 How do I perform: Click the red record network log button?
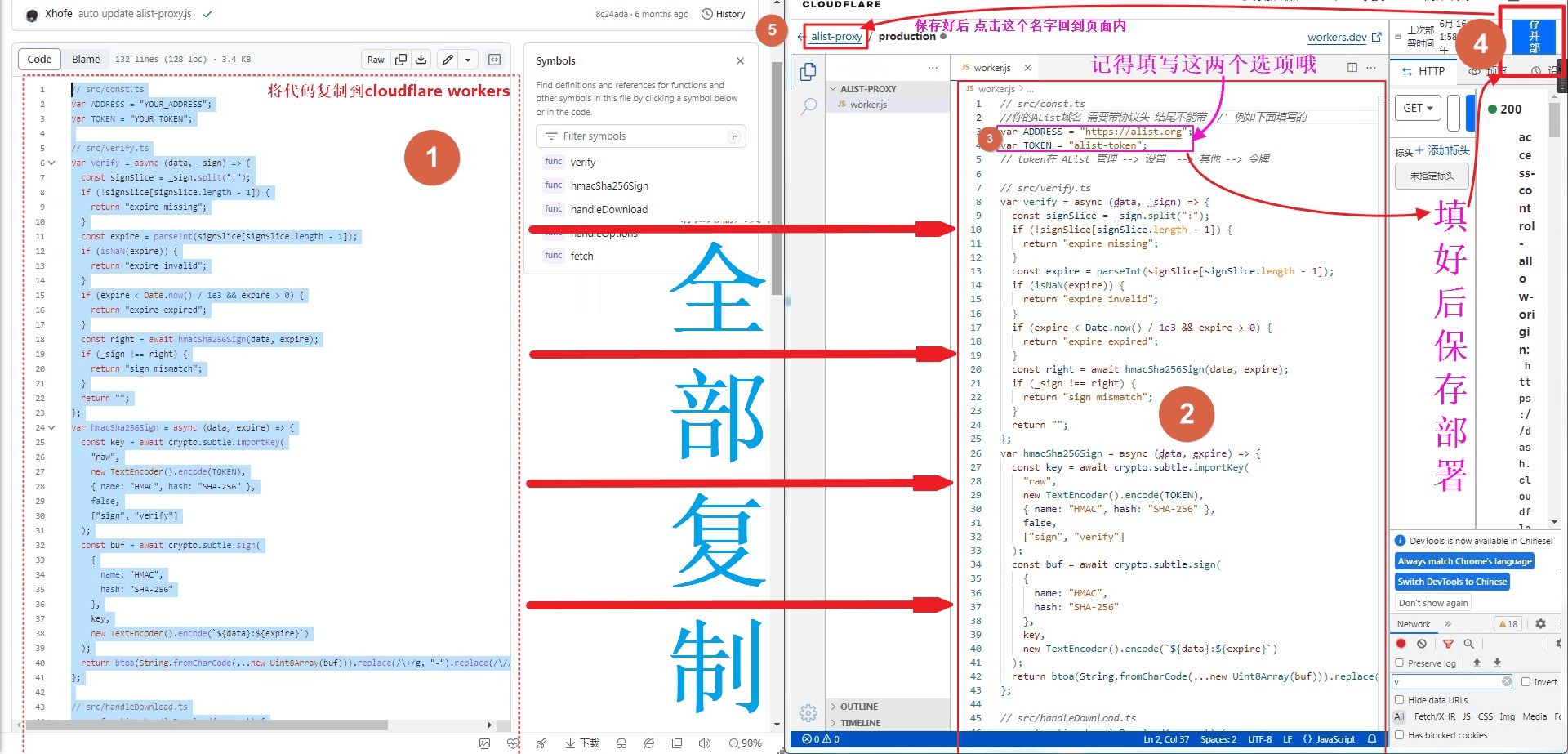pos(1401,644)
